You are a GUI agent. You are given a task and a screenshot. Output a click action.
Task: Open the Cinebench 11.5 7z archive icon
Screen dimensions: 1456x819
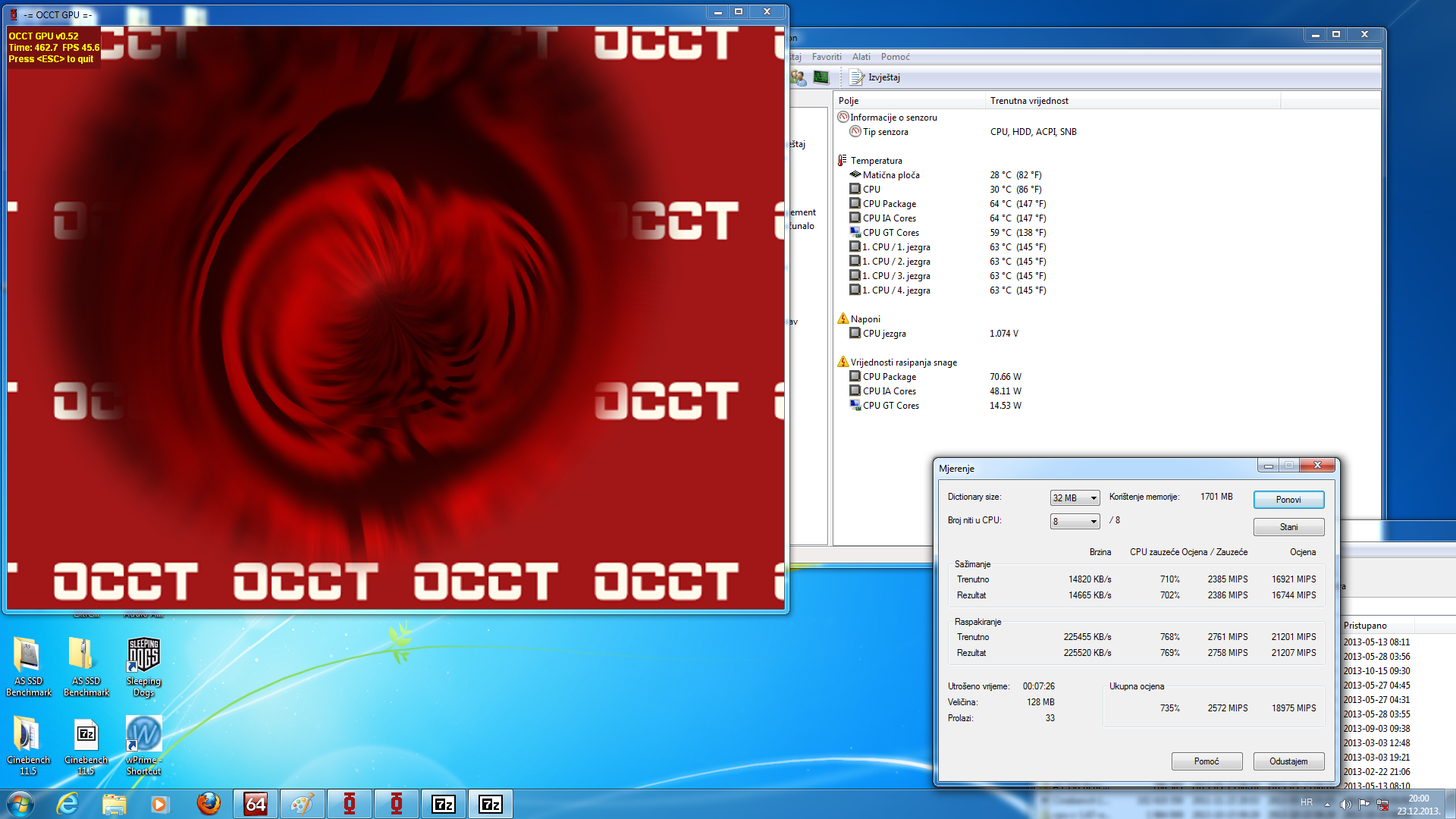point(86,746)
